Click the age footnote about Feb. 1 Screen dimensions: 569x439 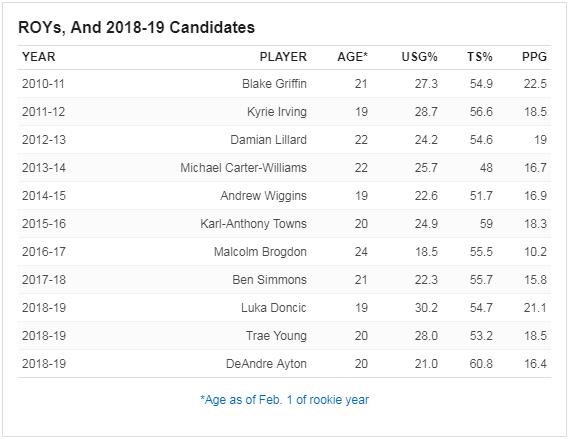click(x=284, y=400)
